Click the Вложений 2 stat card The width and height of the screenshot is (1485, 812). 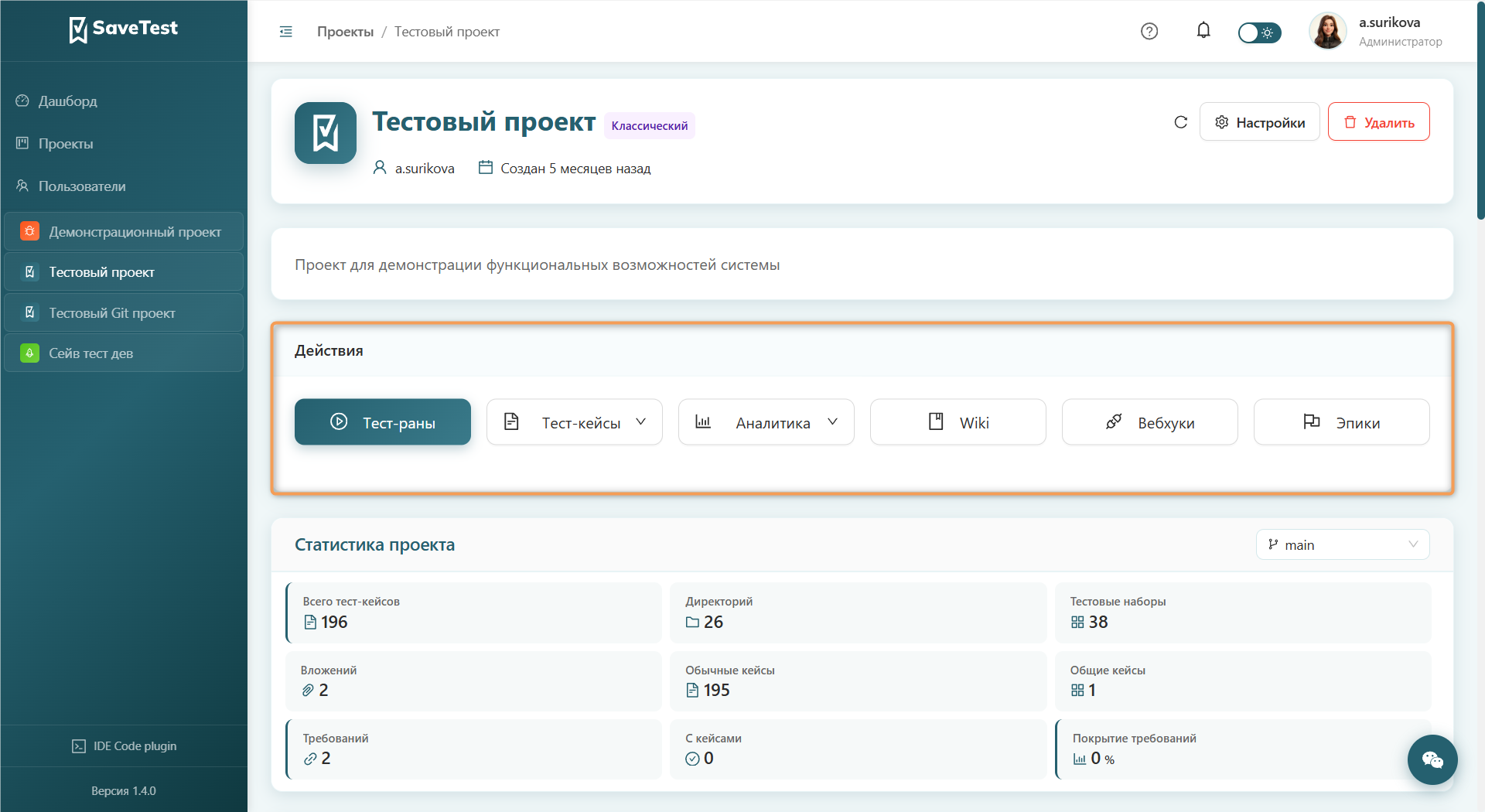tap(473, 681)
